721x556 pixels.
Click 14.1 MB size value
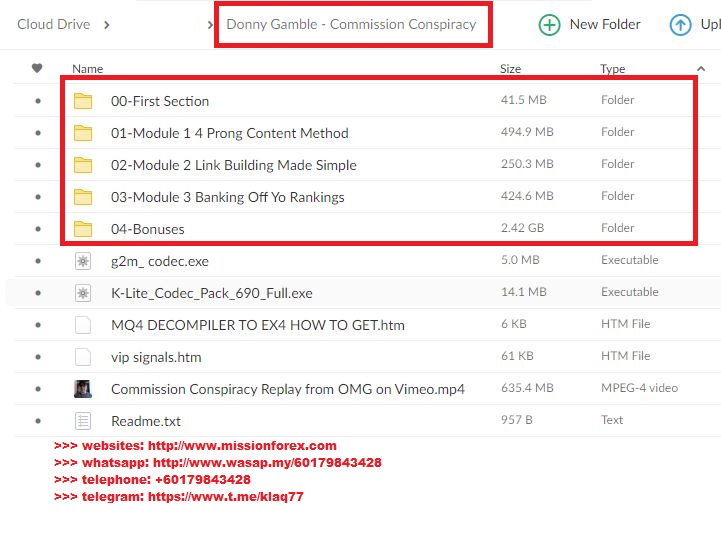[x=524, y=292]
